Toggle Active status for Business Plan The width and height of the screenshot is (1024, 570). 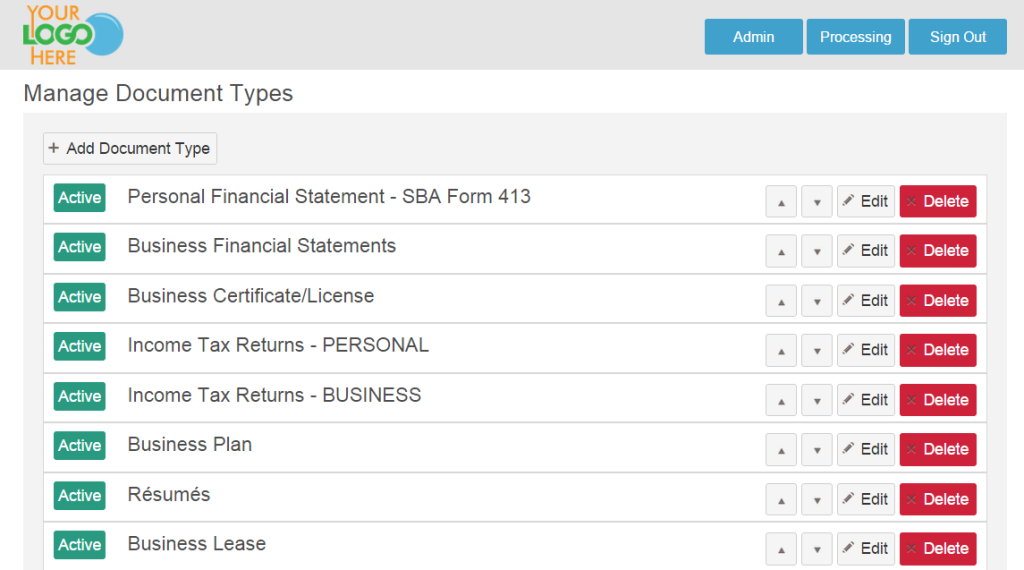80,445
